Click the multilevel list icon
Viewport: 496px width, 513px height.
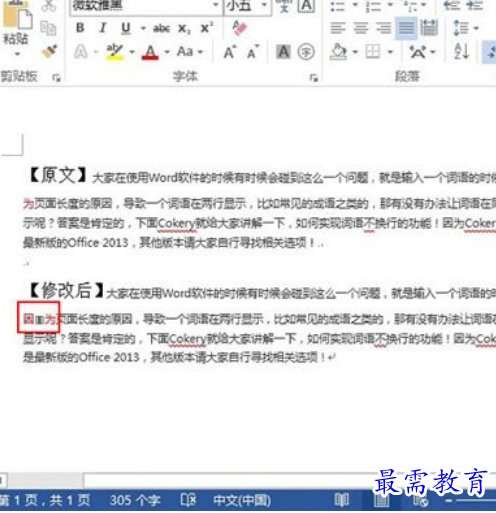410,6
